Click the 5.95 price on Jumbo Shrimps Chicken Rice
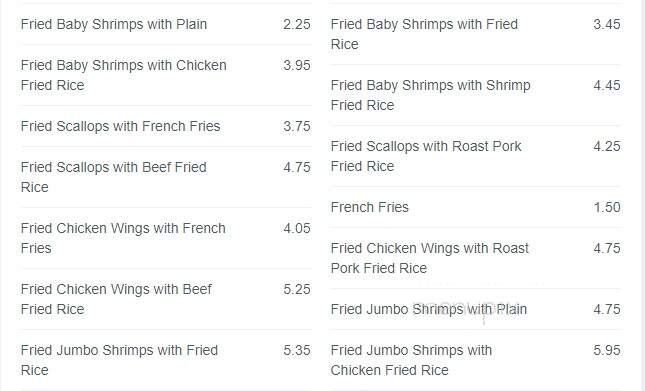The width and height of the screenshot is (645, 391). coord(607,350)
